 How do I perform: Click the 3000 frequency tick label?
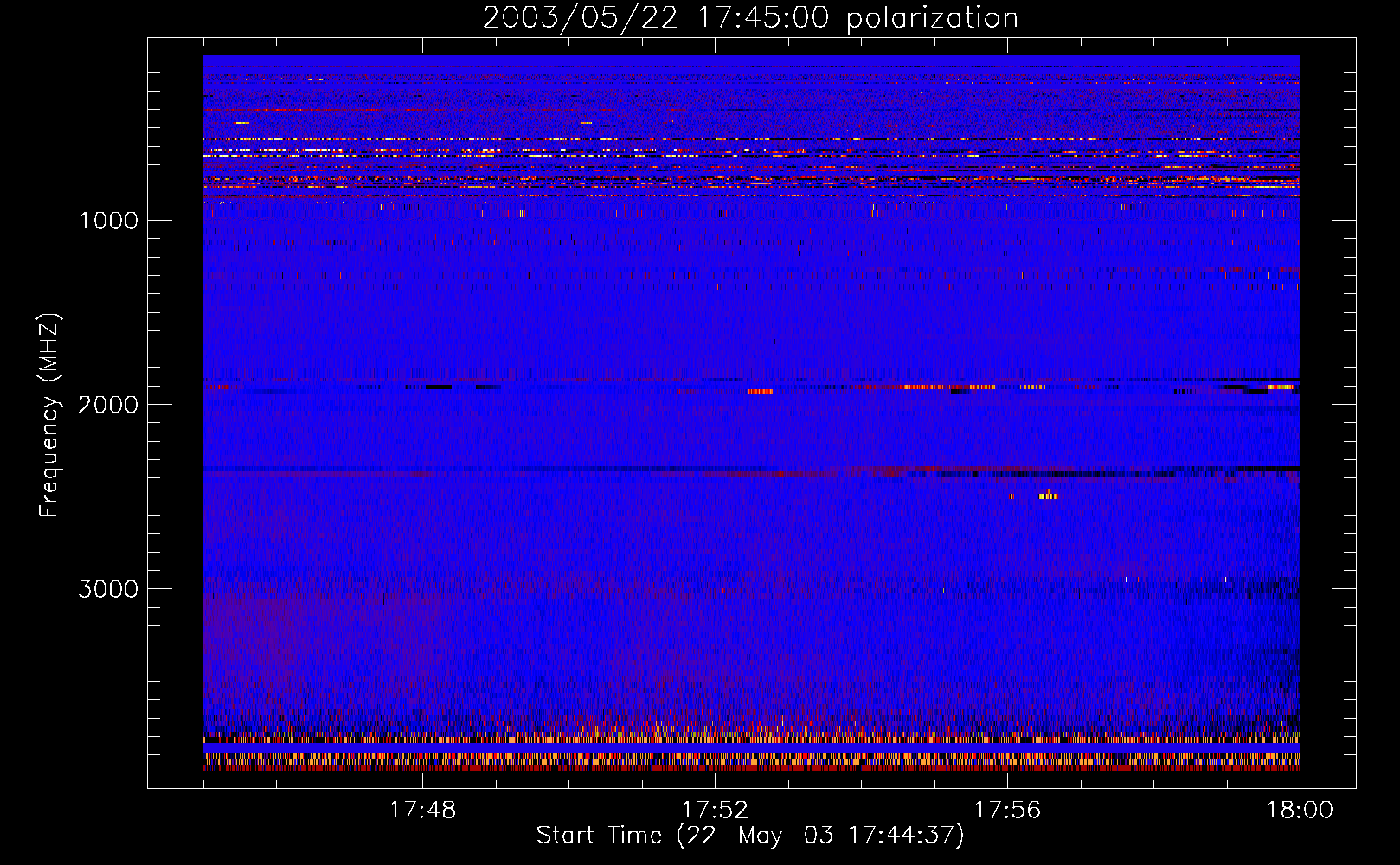coord(108,589)
